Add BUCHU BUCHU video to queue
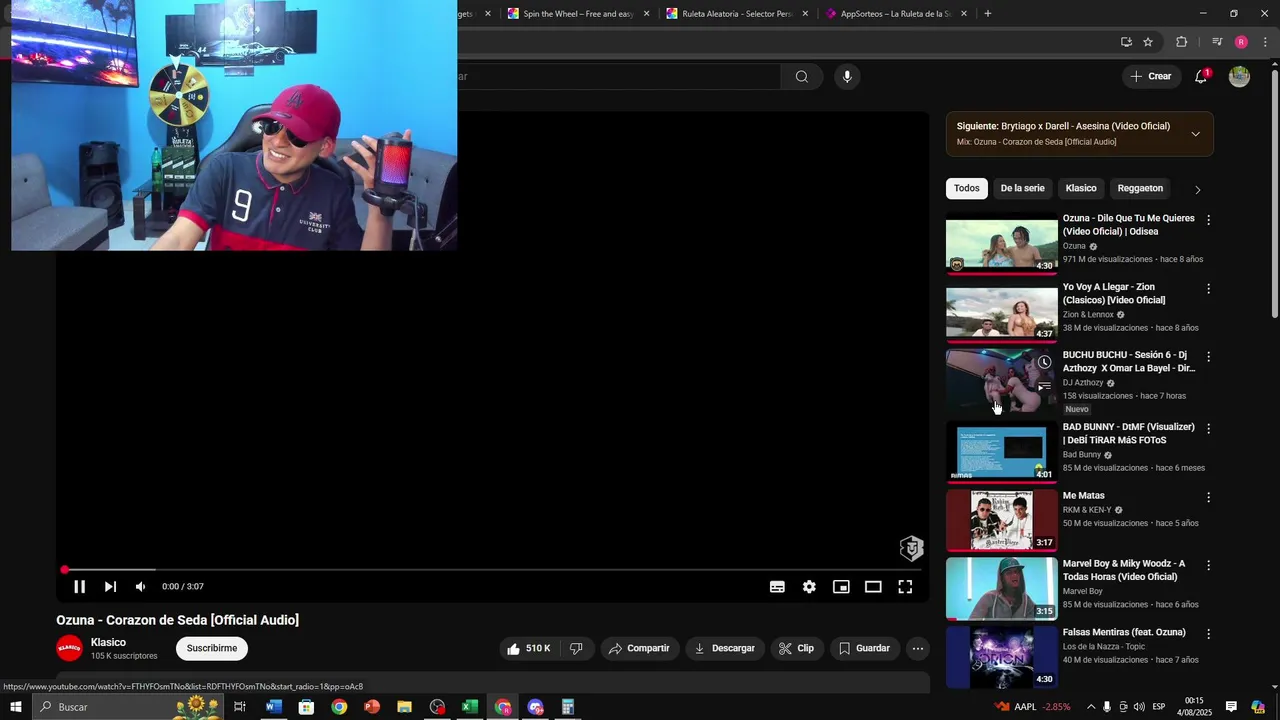Viewport: 1280px width, 720px height. coord(1044,386)
